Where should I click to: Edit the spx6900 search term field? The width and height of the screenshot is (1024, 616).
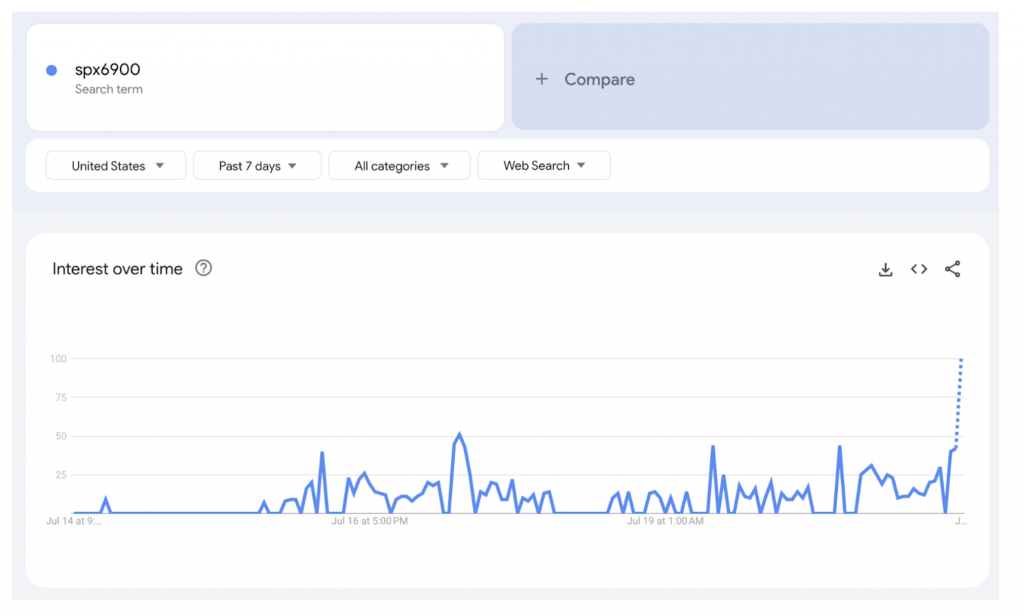click(107, 70)
